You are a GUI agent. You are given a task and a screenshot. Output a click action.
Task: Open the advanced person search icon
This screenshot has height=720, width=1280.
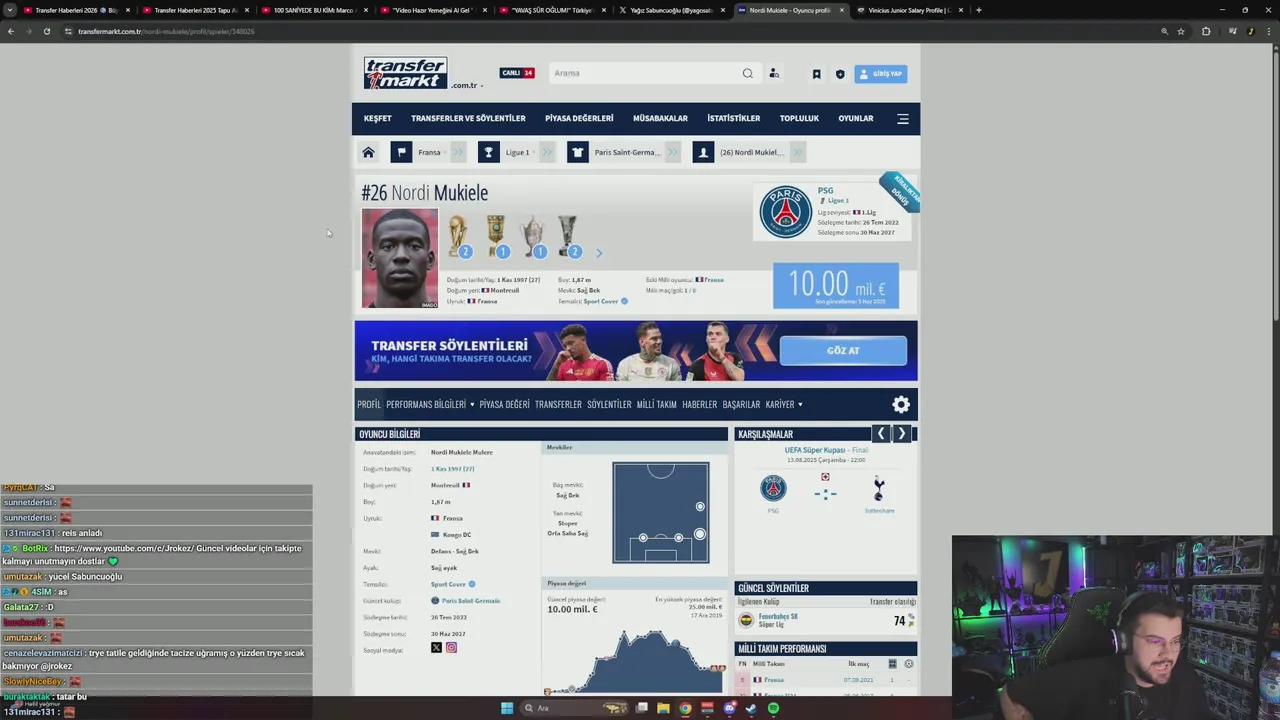click(x=774, y=73)
